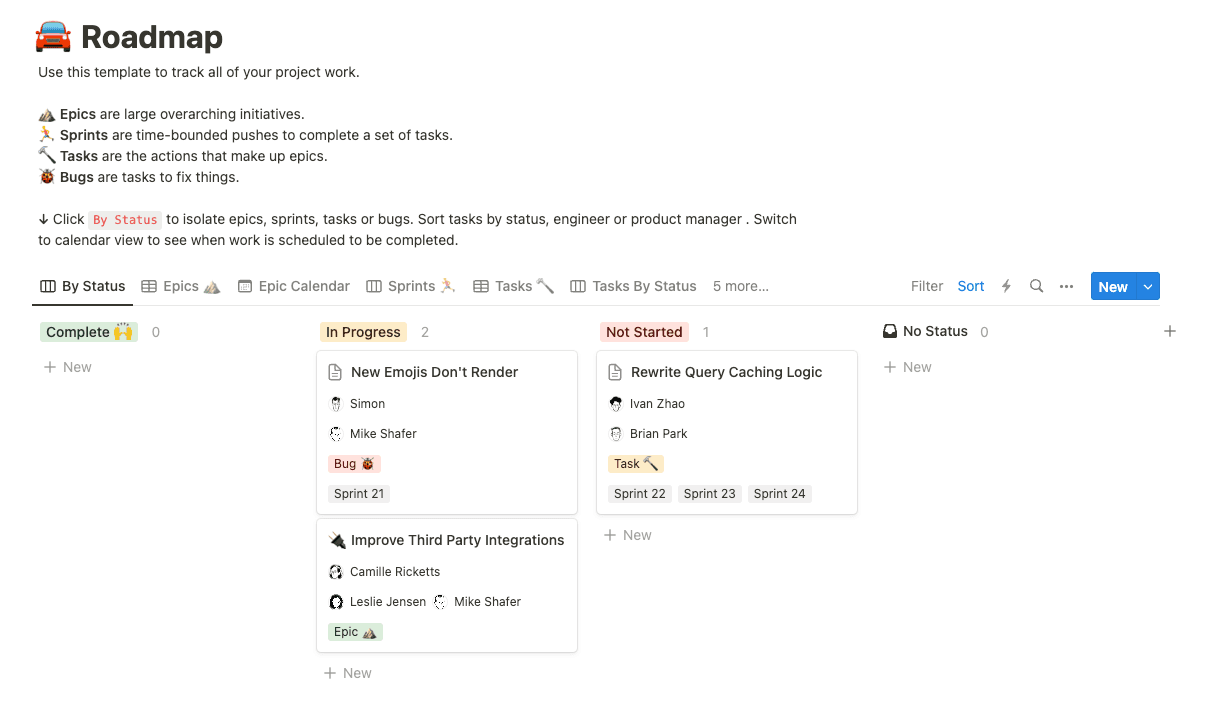Open search with the magnifying glass icon
Screen dimensions: 1231x714
[x=1036, y=286]
